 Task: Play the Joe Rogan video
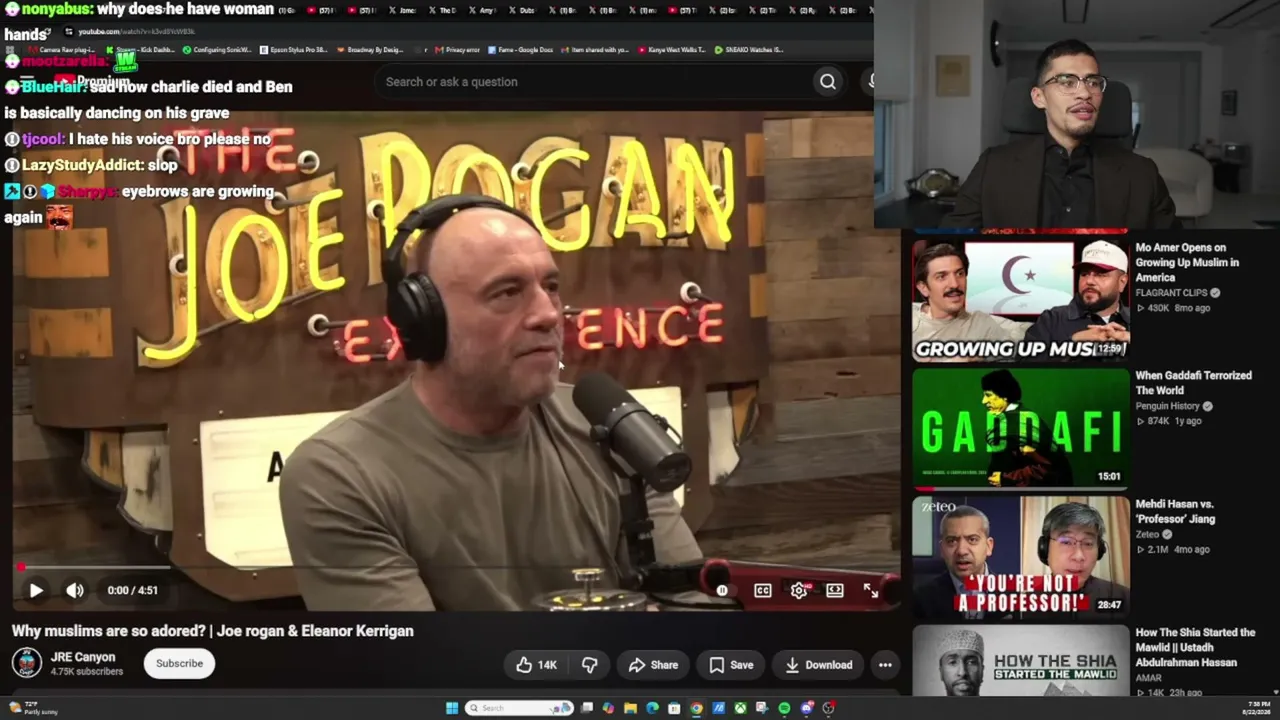[36, 590]
